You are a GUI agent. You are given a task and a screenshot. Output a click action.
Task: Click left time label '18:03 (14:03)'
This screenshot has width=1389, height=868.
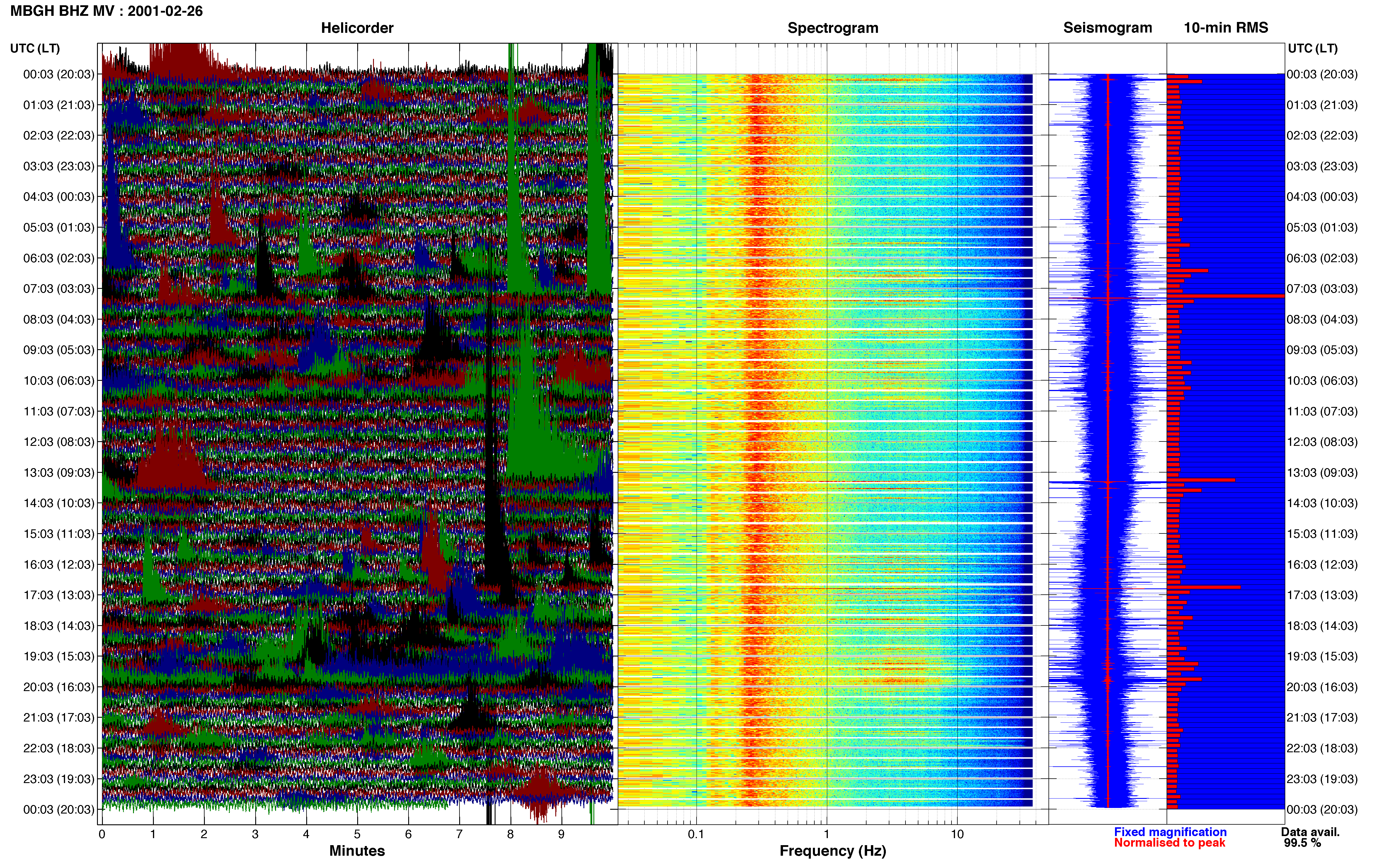pyautogui.click(x=59, y=626)
